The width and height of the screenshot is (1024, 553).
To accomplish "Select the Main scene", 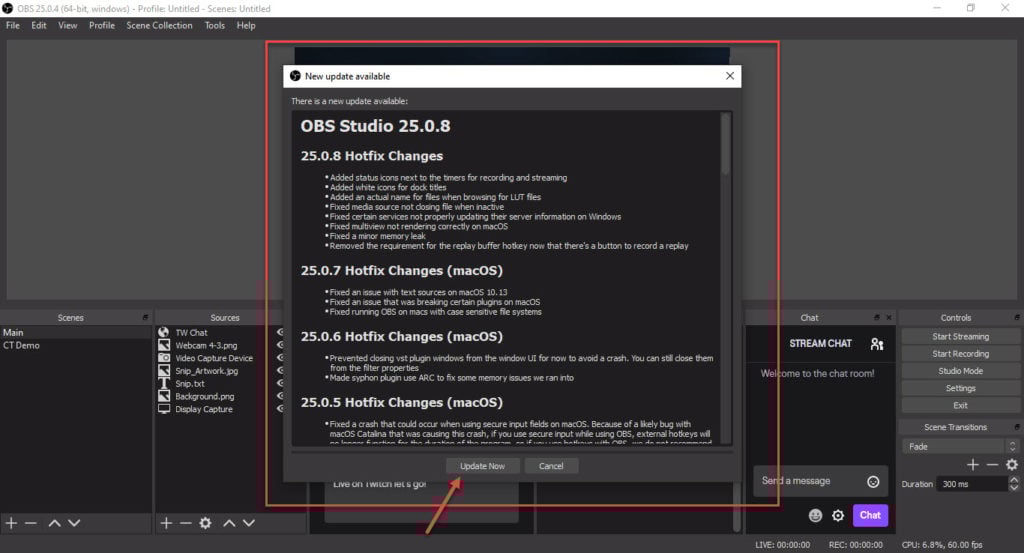I will tap(76, 332).
